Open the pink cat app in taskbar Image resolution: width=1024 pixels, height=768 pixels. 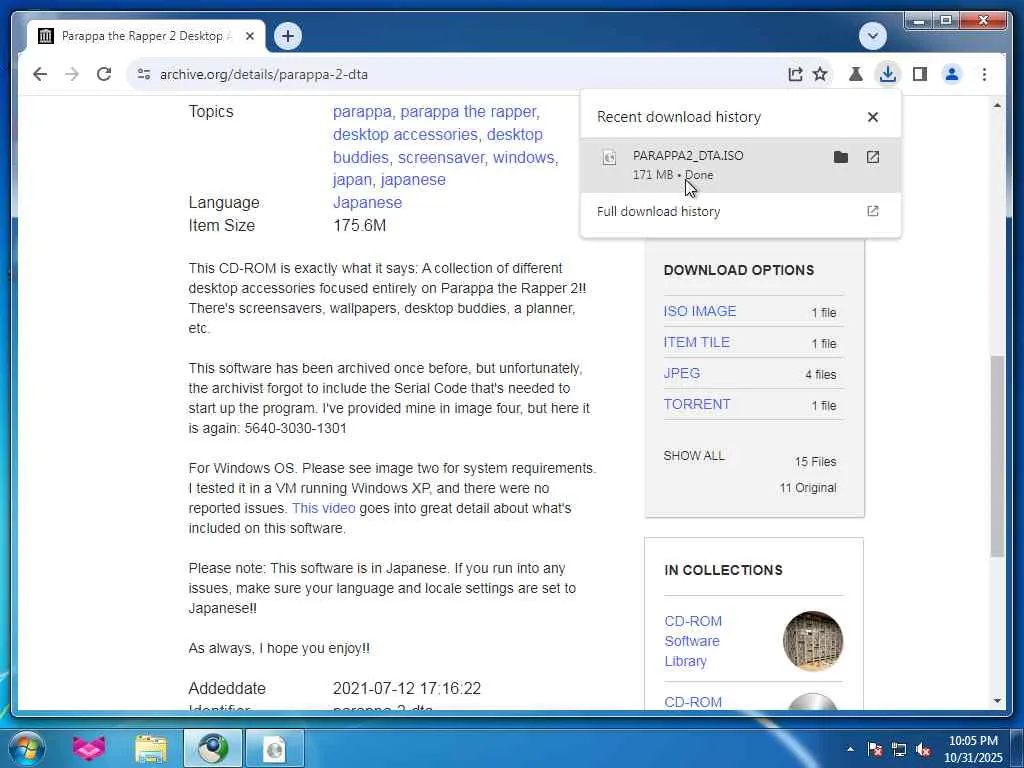click(x=89, y=748)
